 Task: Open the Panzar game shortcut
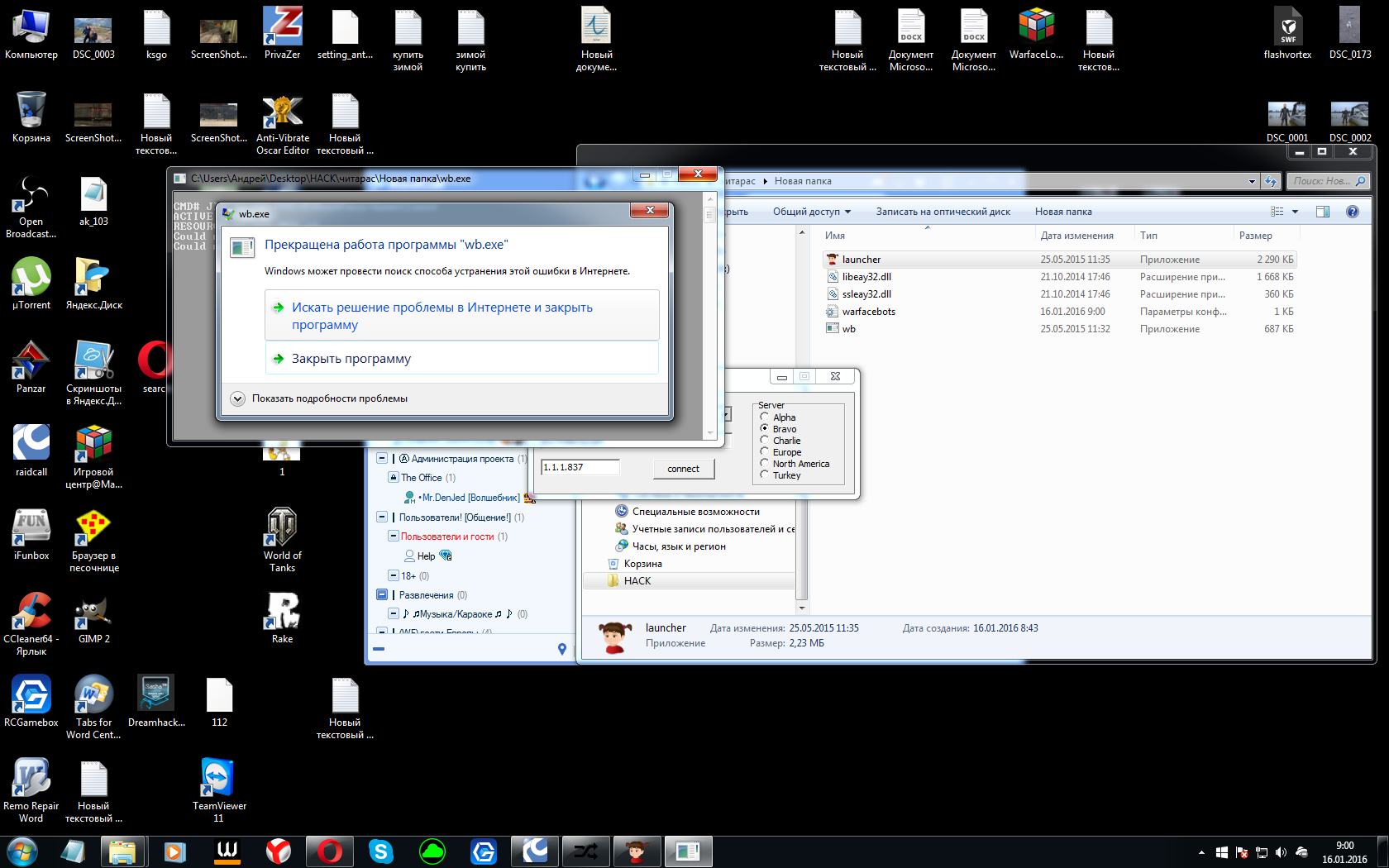[31, 367]
